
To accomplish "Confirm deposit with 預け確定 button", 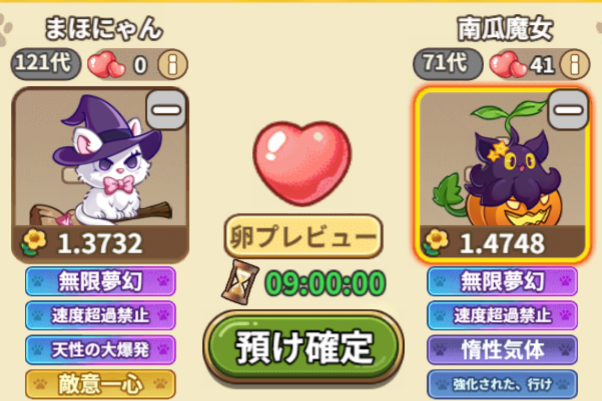I will pyautogui.click(x=303, y=347).
